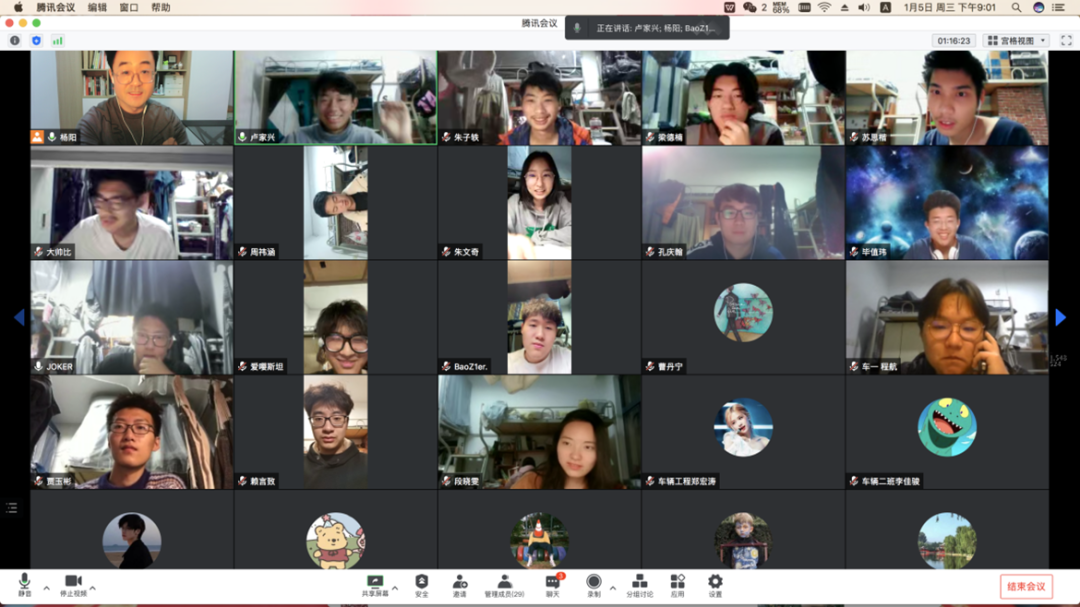Open the Grid View (宫格视图) dropdown
This screenshot has height=607, width=1080.
click(1016, 41)
